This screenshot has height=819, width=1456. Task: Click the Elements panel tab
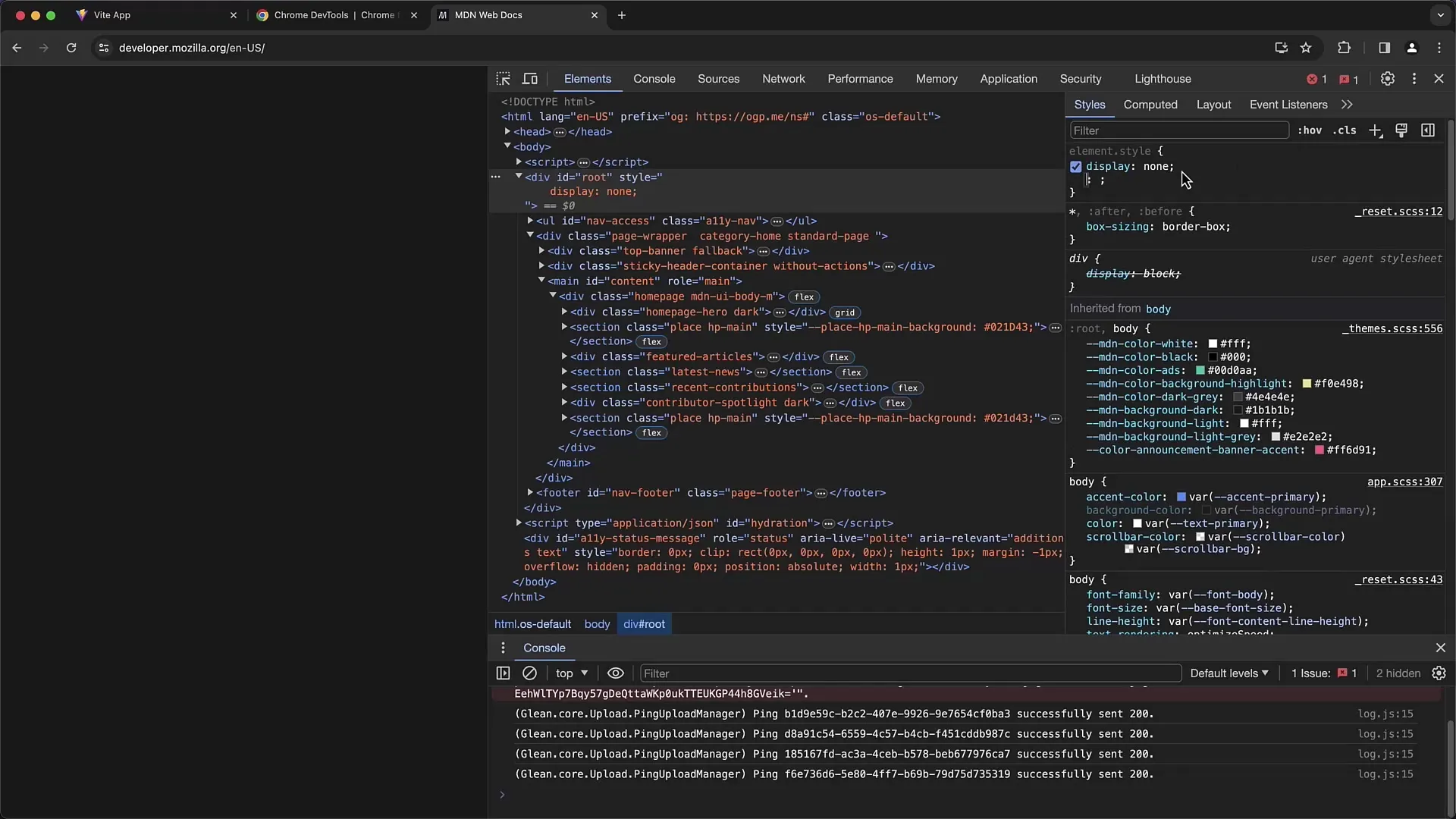coord(587,78)
